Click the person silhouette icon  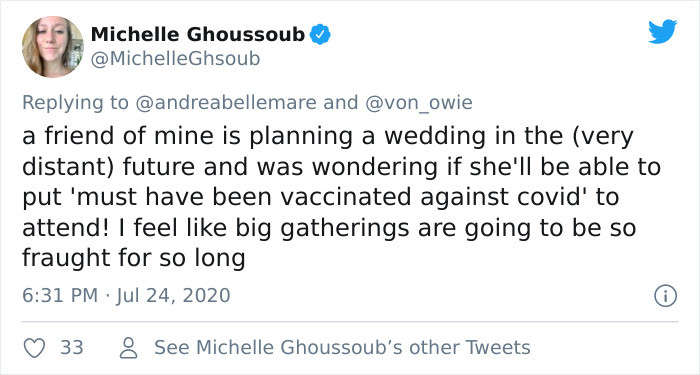click(x=129, y=348)
